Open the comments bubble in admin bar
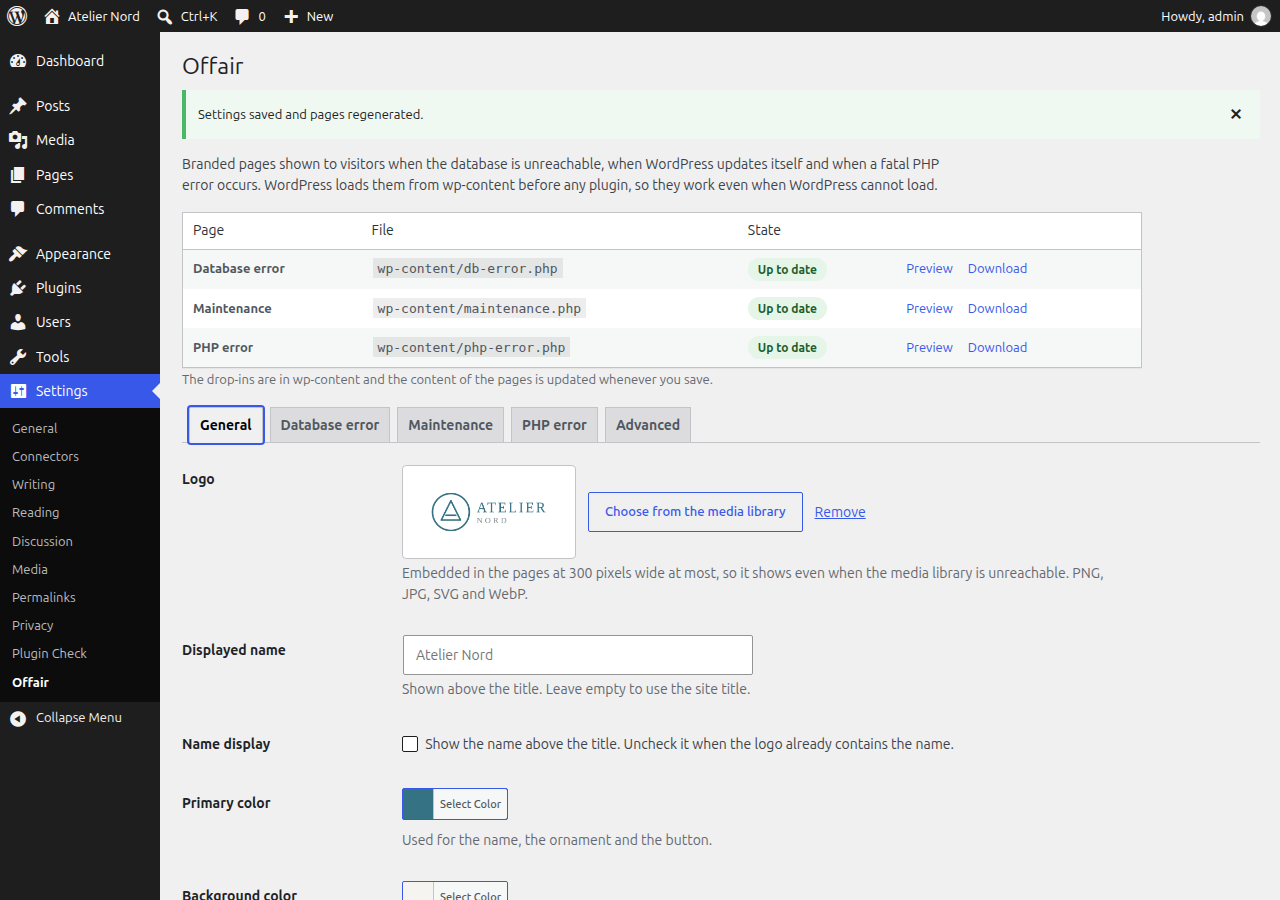 242,16
